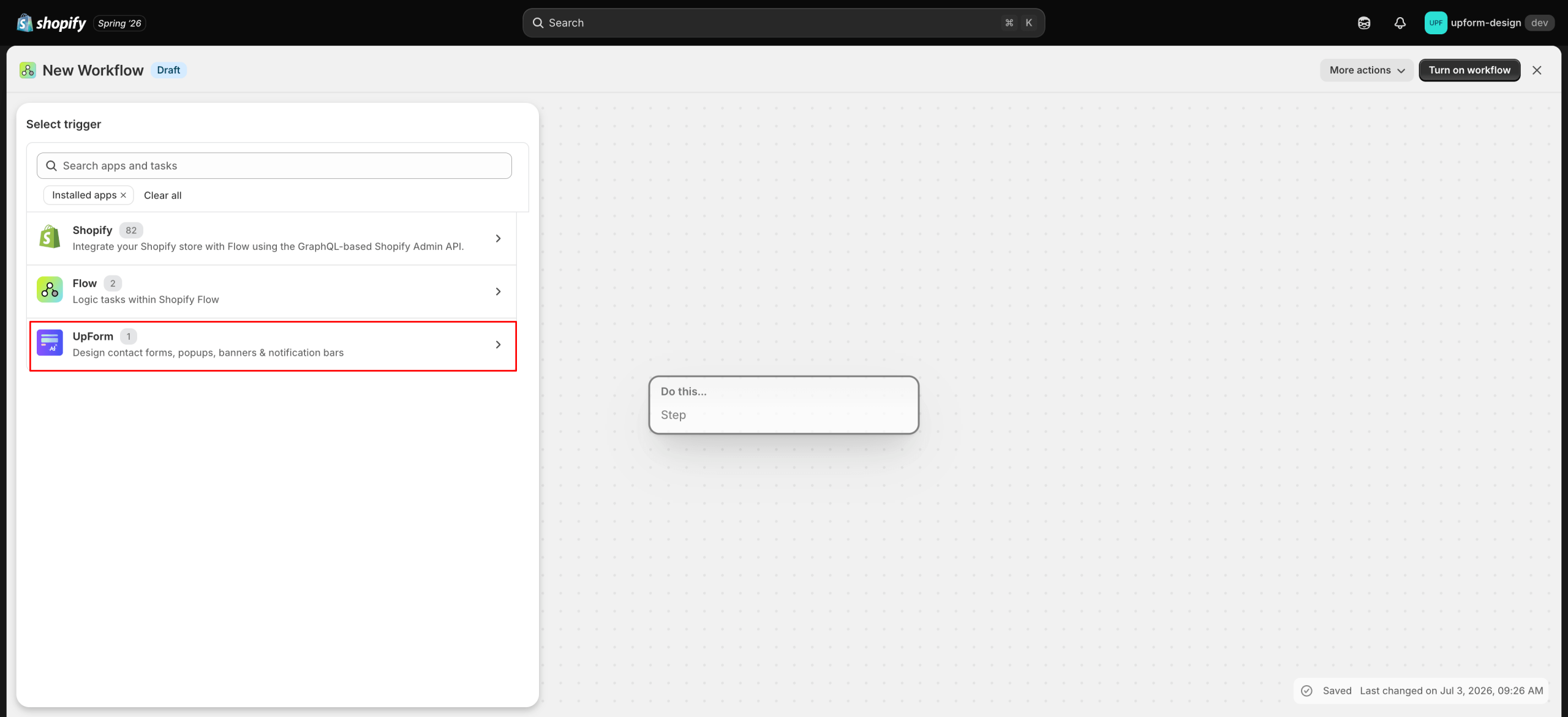This screenshot has width=1568, height=717.
Task: Click the Last changed timestamp text
Action: coord(1451,691)
